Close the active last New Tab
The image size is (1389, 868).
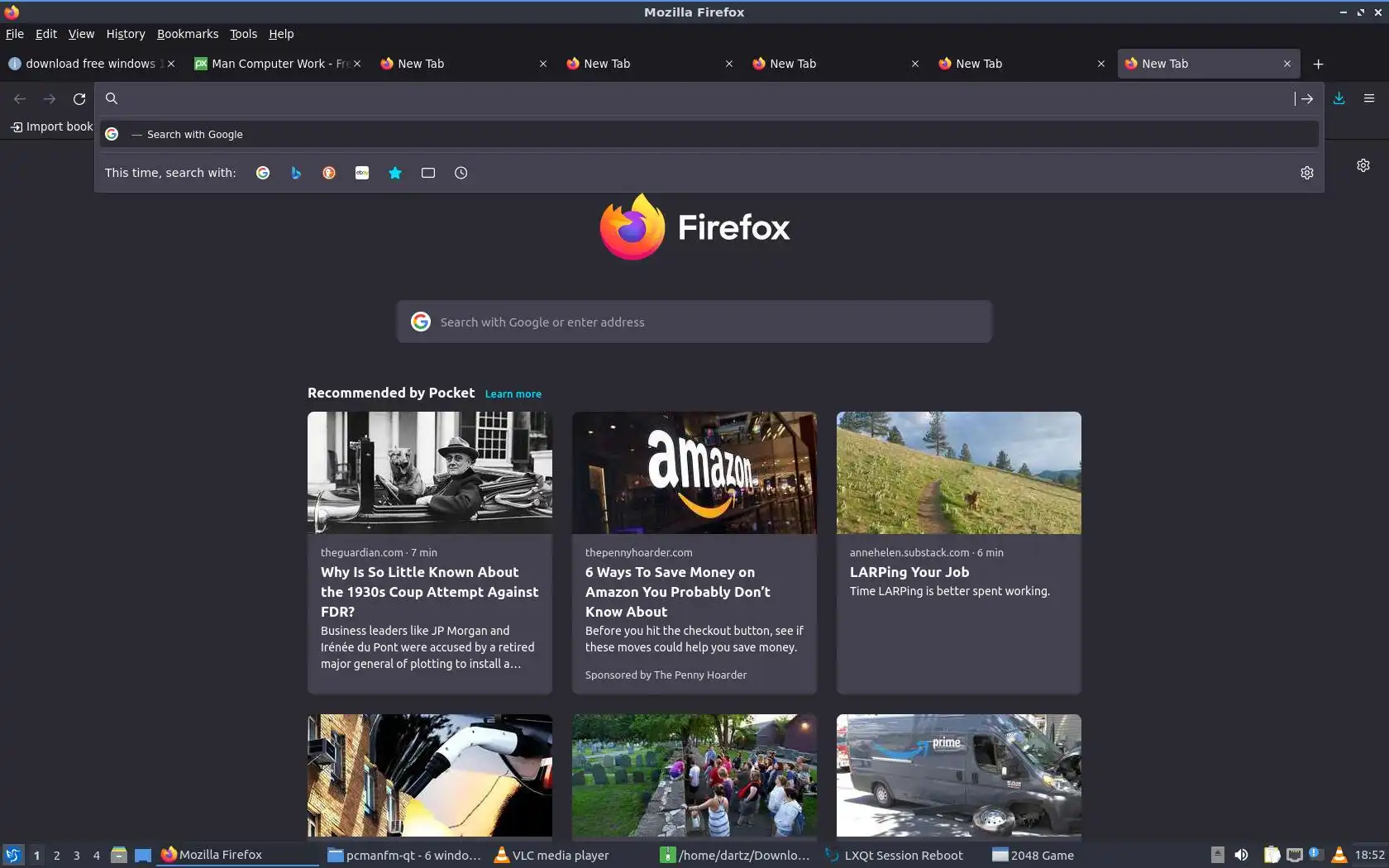[x=1287, y=64]
